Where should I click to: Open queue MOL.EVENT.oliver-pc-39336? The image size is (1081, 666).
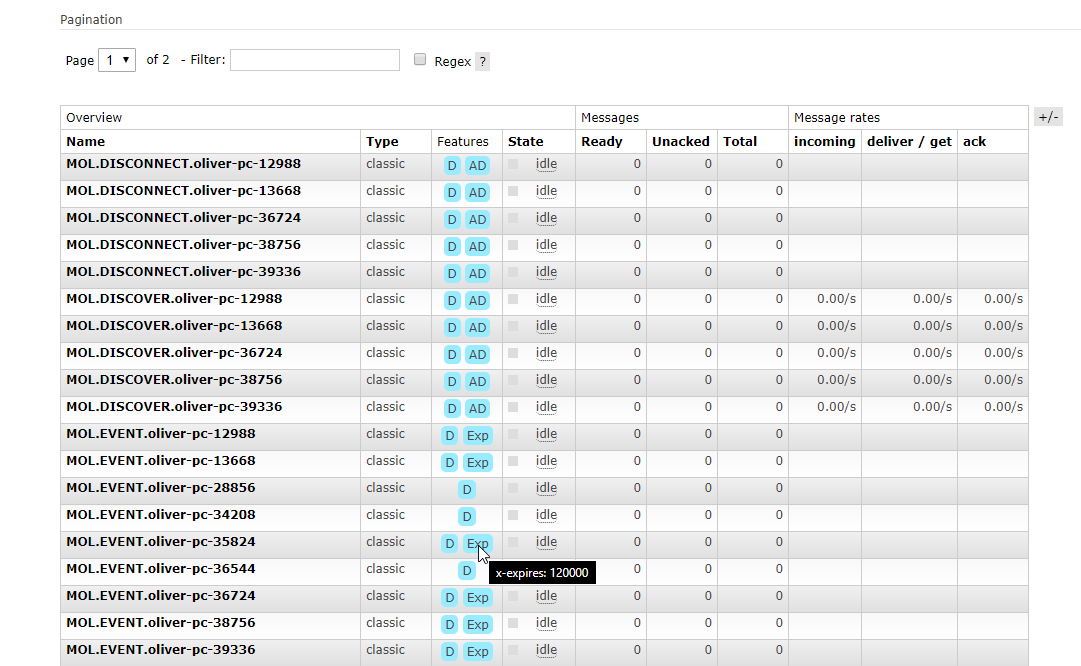point(161,649)
